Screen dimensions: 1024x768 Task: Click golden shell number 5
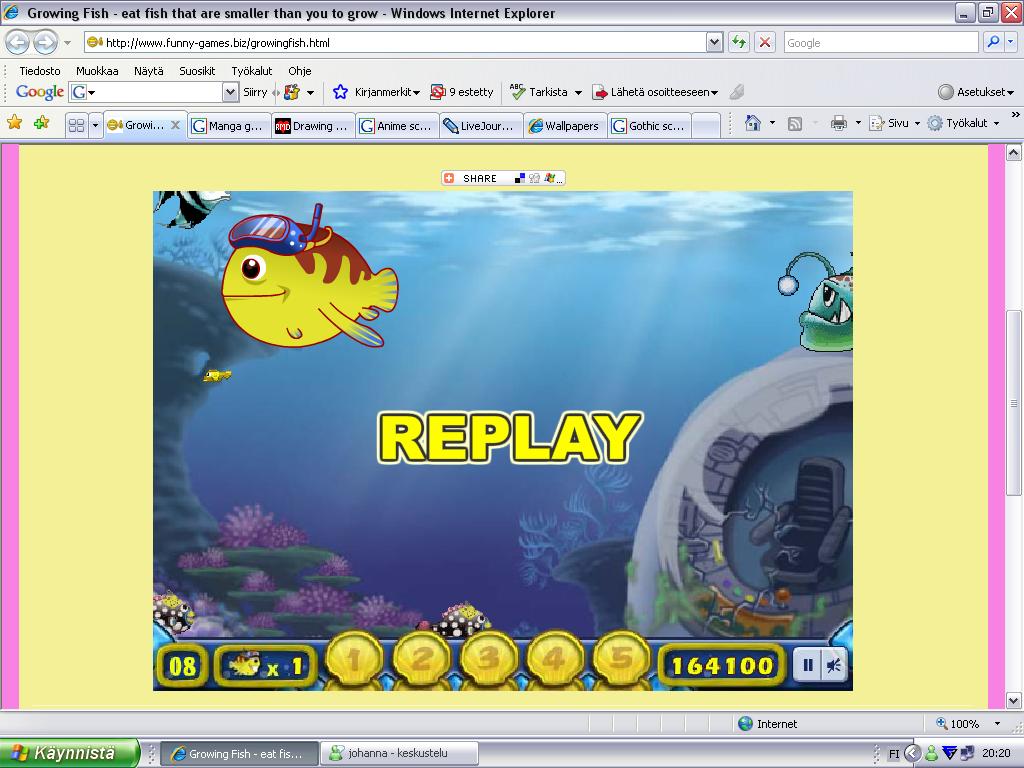tap(622, 661)
